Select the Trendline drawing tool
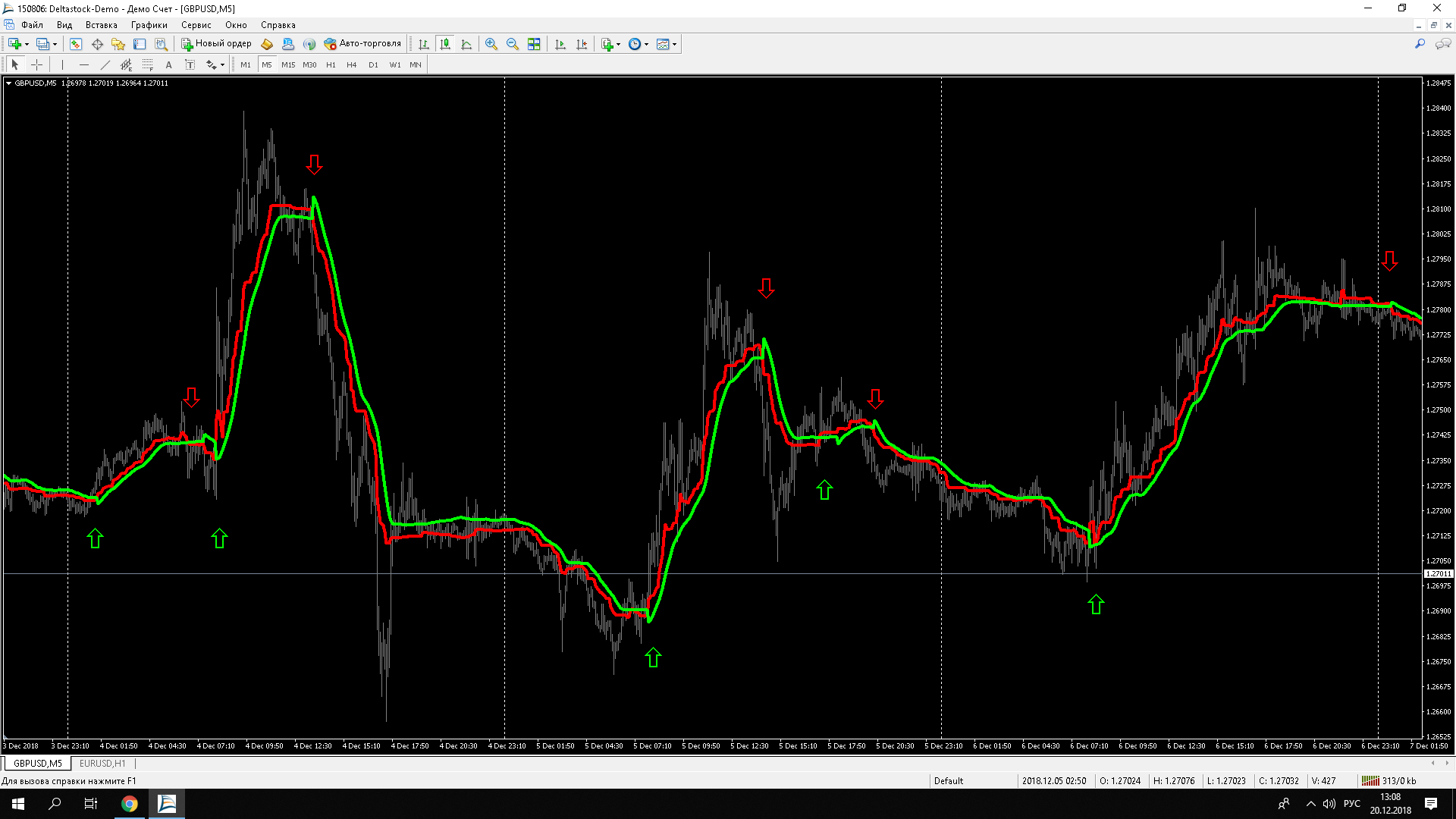Image resolution: width=1456 pixels, height=819 pixels. tap(105, 64)
